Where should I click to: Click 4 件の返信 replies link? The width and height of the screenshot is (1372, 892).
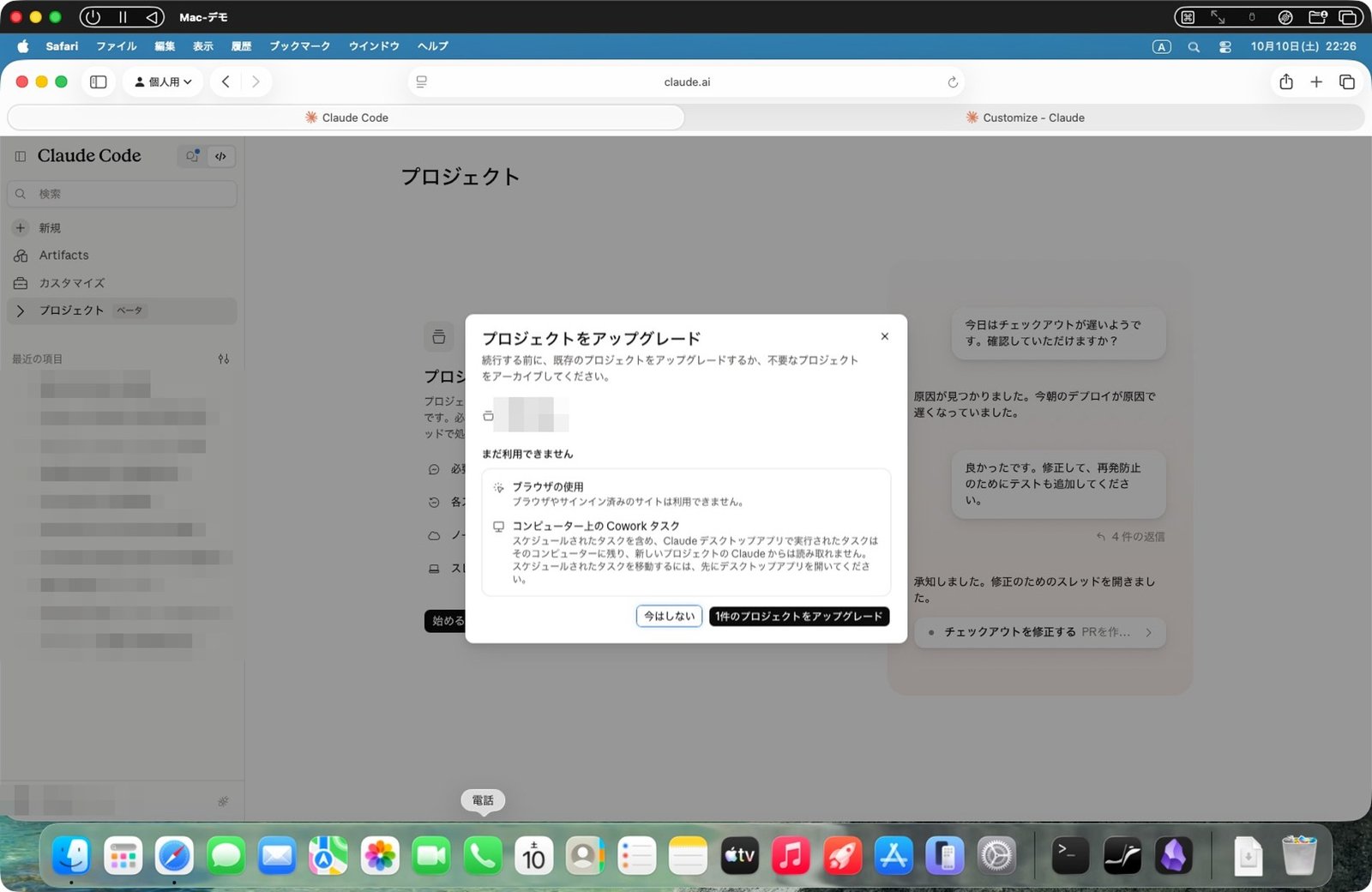click(x=1130, y=537)
